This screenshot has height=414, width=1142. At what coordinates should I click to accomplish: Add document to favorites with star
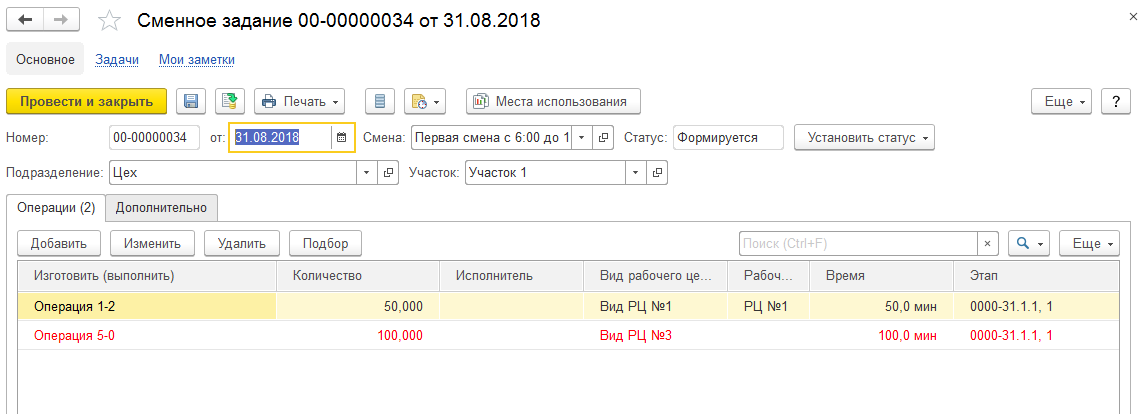click(111, 21)
